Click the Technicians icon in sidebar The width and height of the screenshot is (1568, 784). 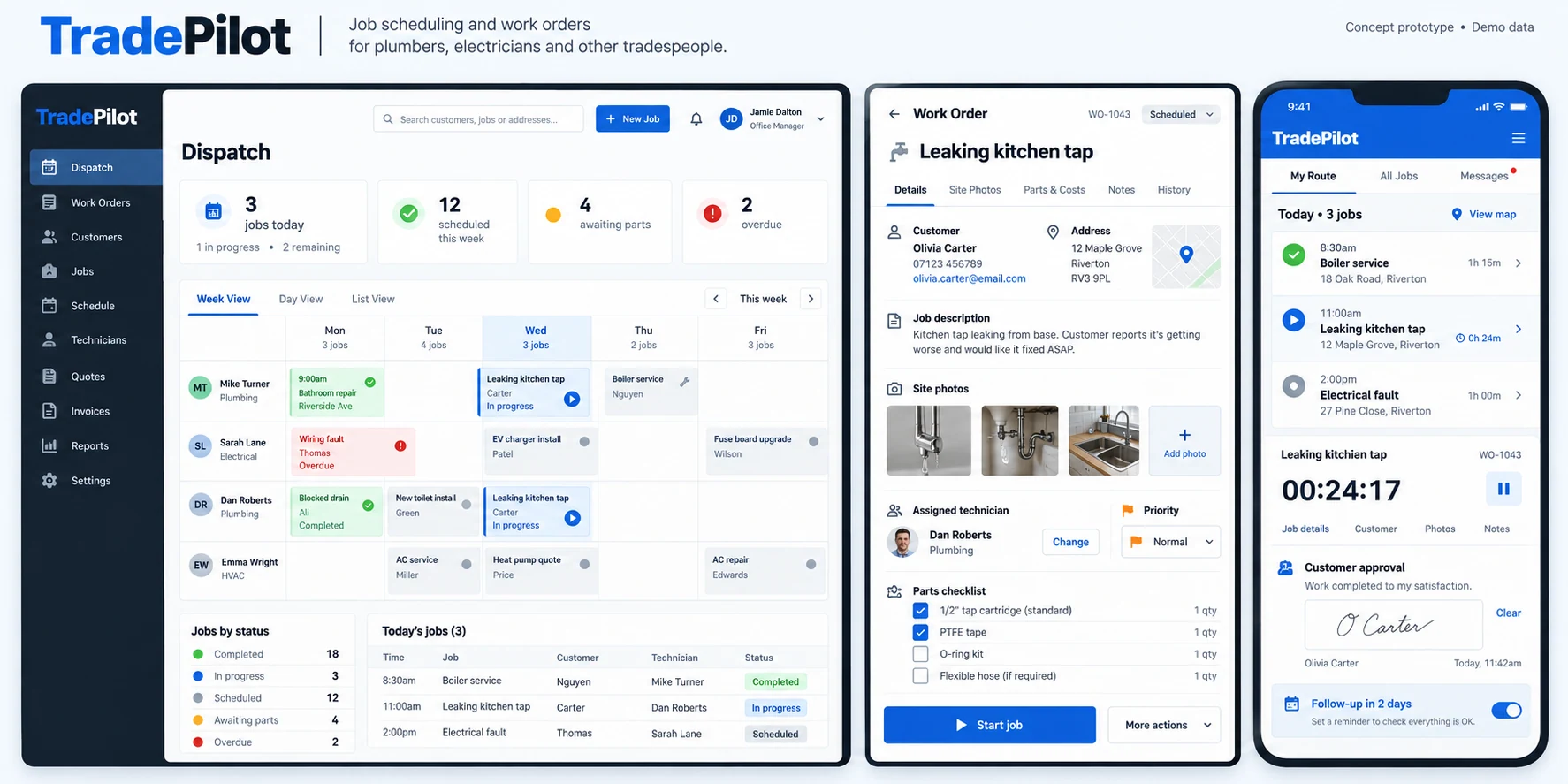tap(49, 339)
